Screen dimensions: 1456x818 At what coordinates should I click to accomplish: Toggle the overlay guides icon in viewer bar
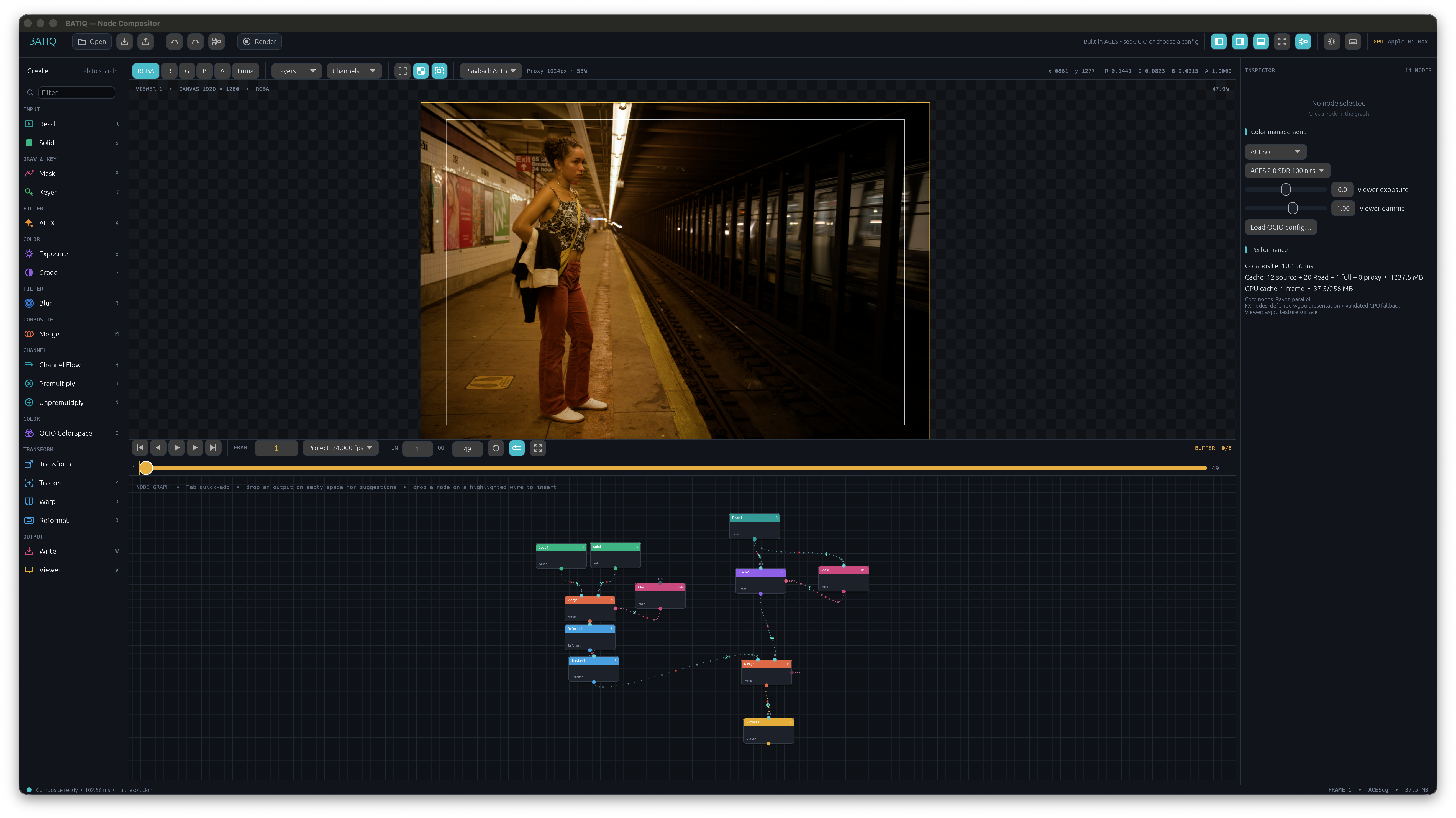pos(439,71)
